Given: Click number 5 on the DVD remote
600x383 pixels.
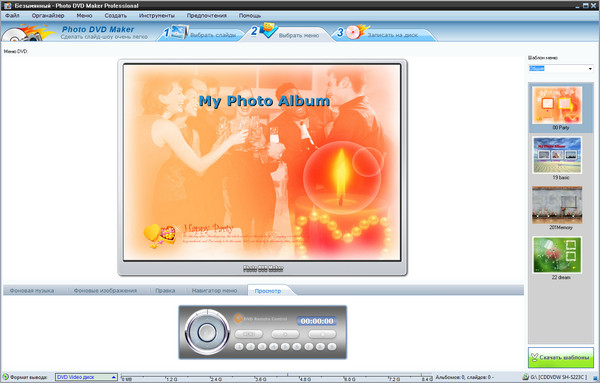Looking at the screenshot, I should pos(285,347).
